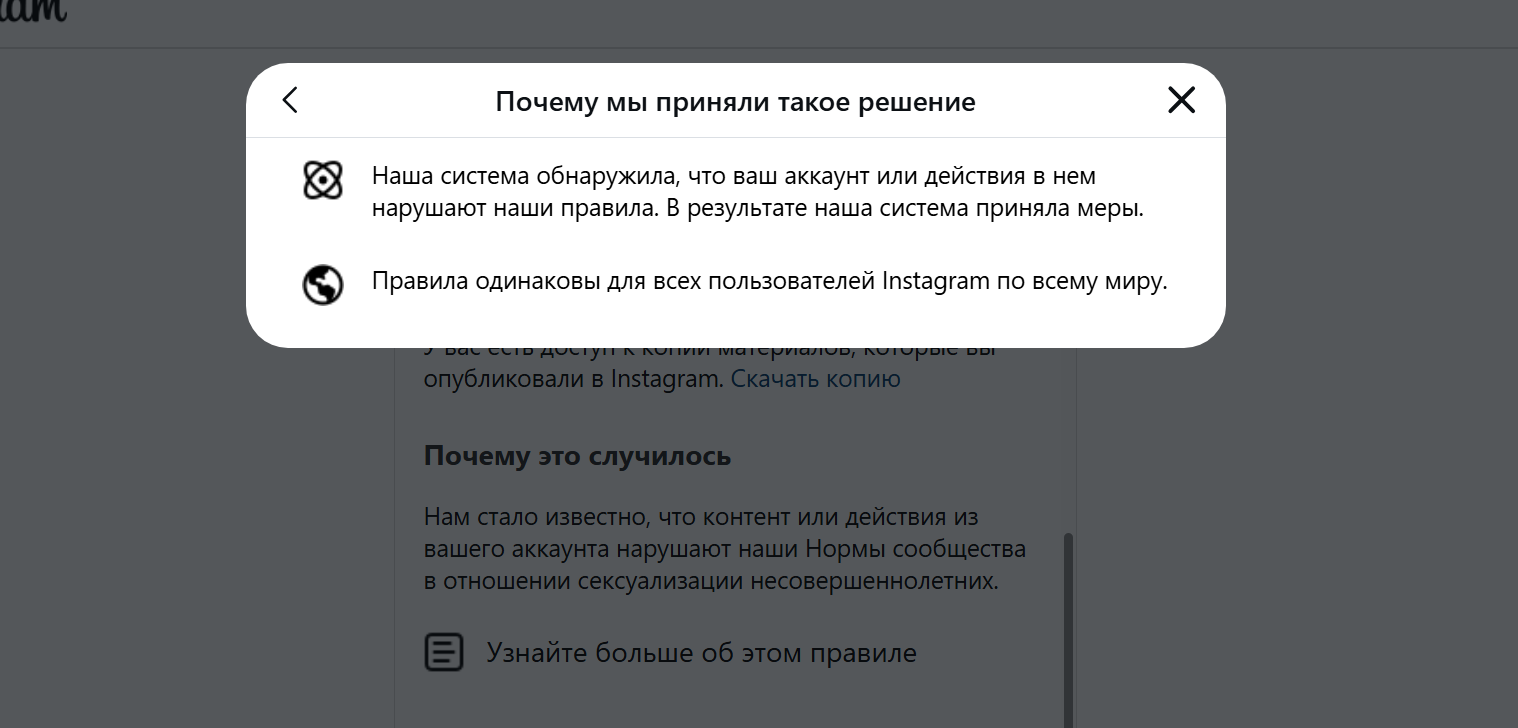Image resolution: width=1518 pixels, height=728 pixels.
Task: Open the "Скачать копию" link
Action: pos(815,380)
